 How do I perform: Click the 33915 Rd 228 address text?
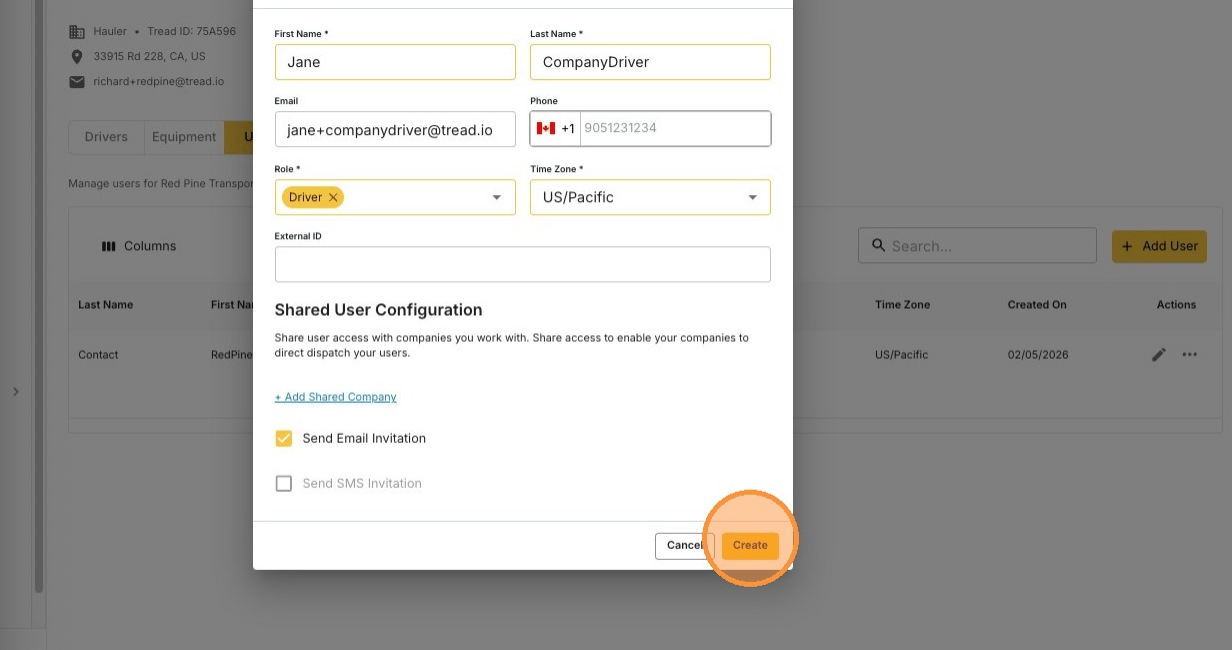tap(149, 57)
